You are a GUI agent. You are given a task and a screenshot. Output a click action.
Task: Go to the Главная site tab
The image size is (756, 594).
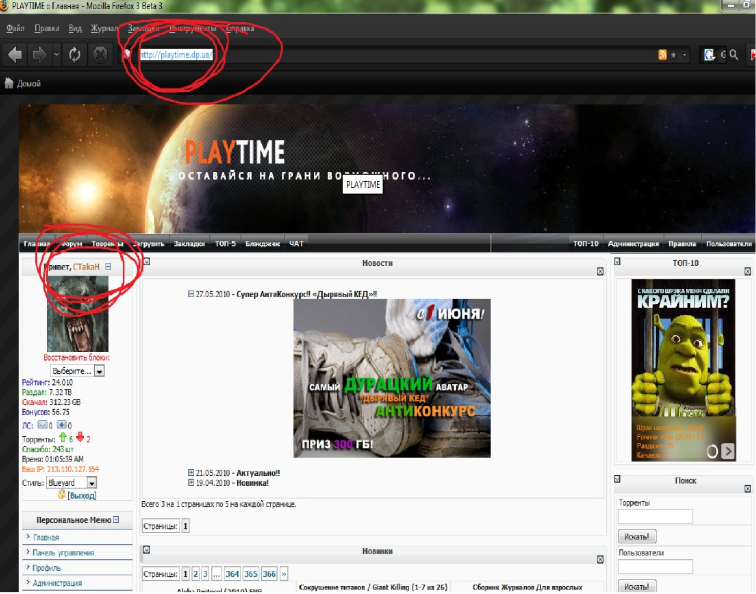37,244
